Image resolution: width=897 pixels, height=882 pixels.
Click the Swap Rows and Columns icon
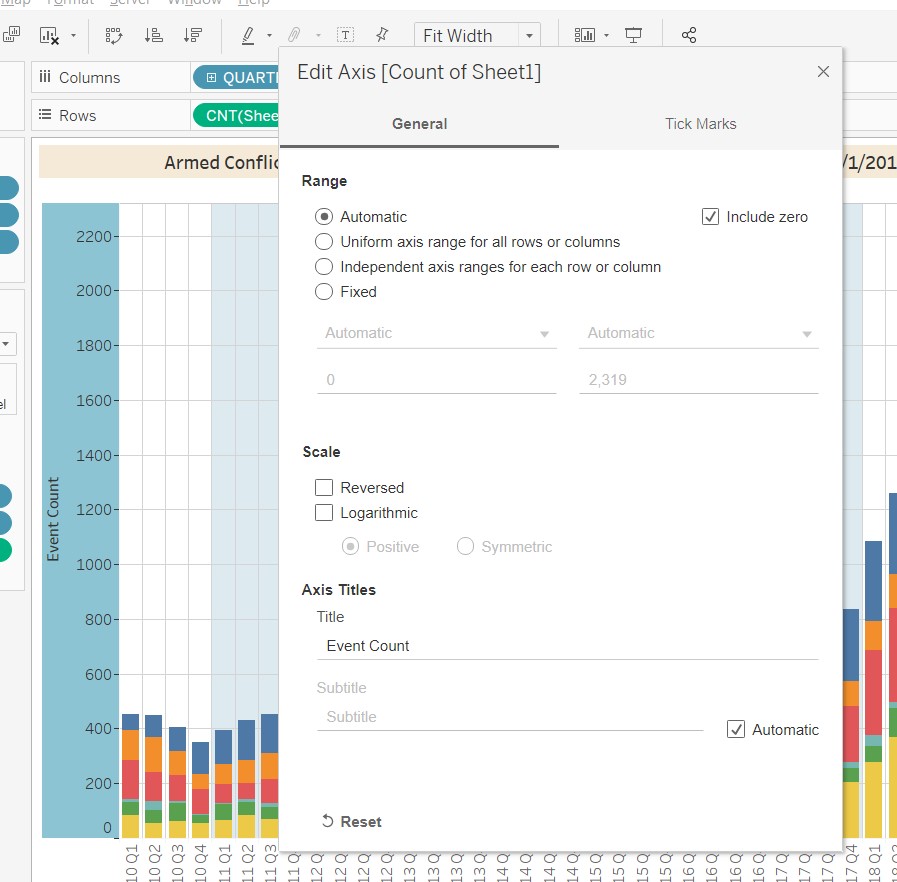tap(114, 35)
